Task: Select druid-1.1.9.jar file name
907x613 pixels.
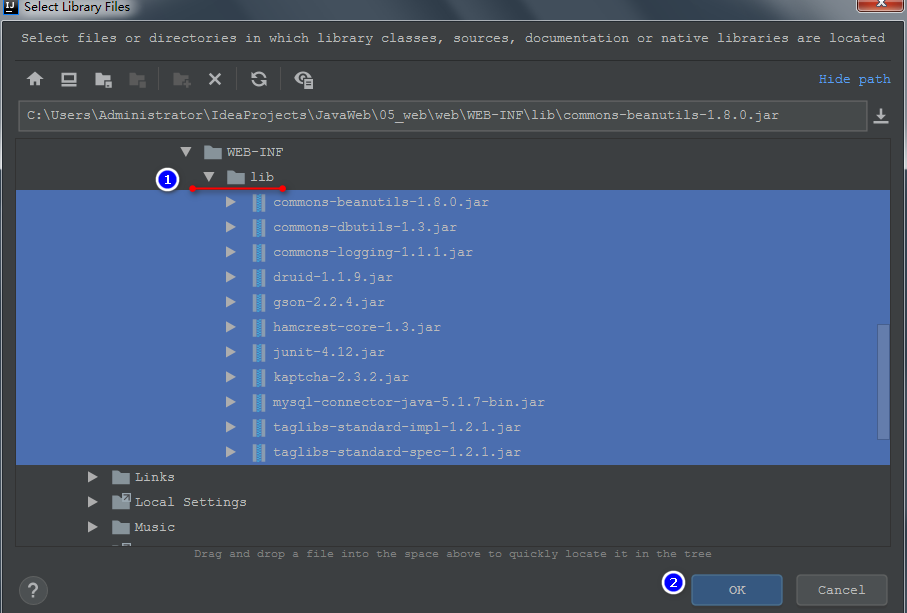Action: 333,278
